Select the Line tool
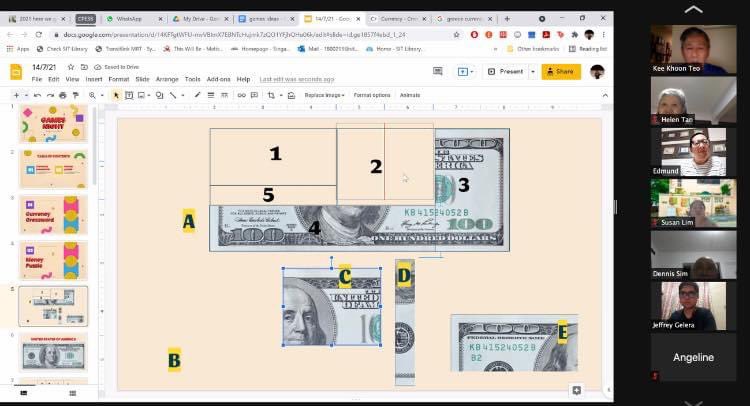The height and width of the screenshot is (406, 750). click(173, 95)
